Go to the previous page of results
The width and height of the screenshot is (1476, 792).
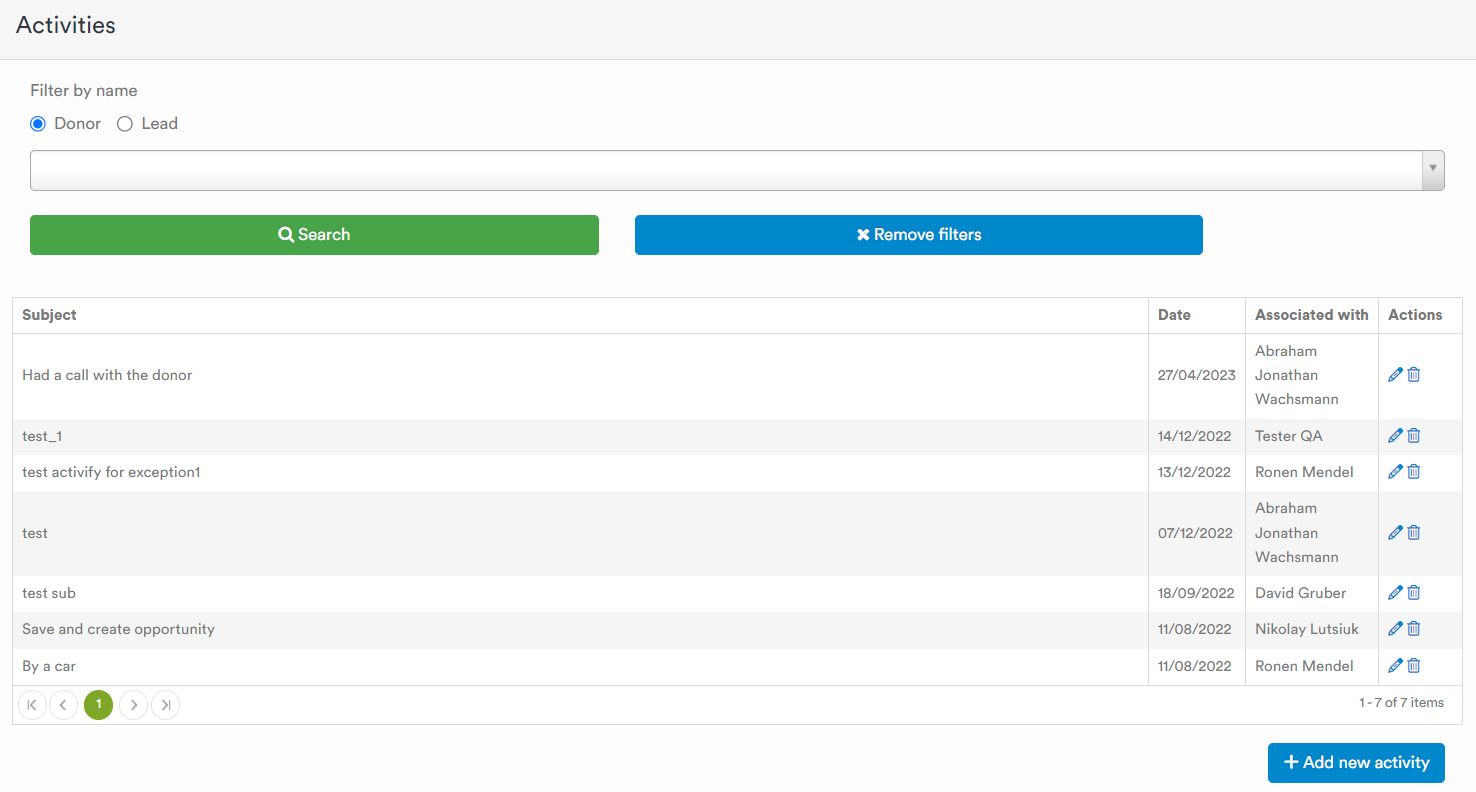point(63,705)
